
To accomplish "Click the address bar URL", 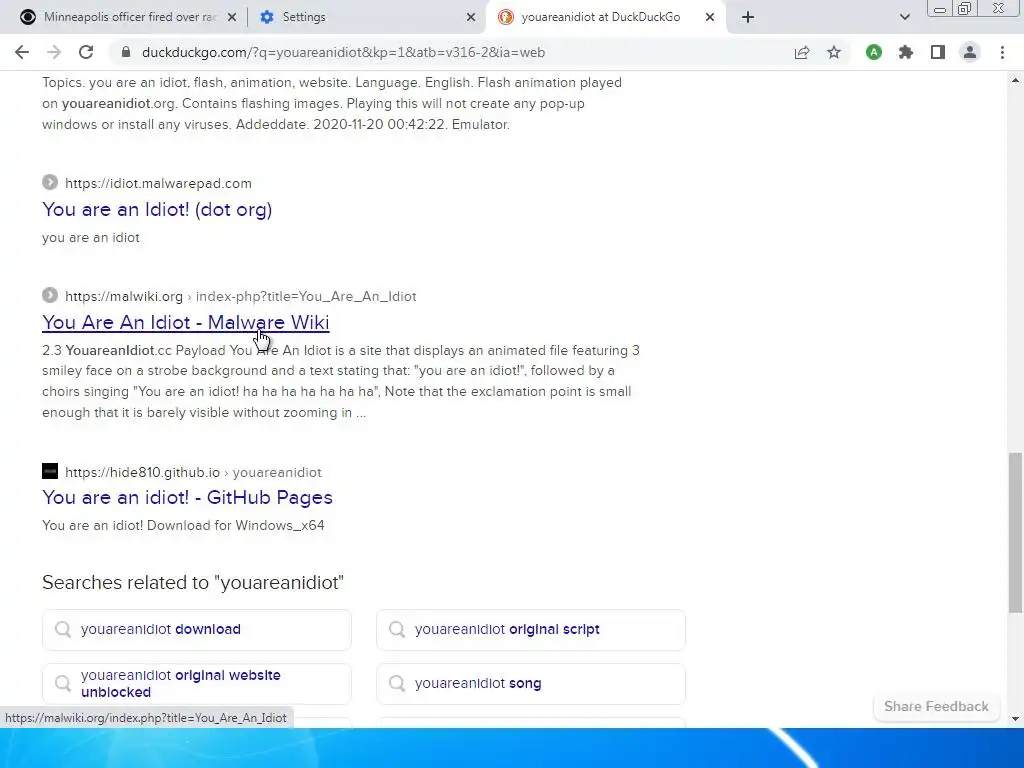I will pos(343,52).
